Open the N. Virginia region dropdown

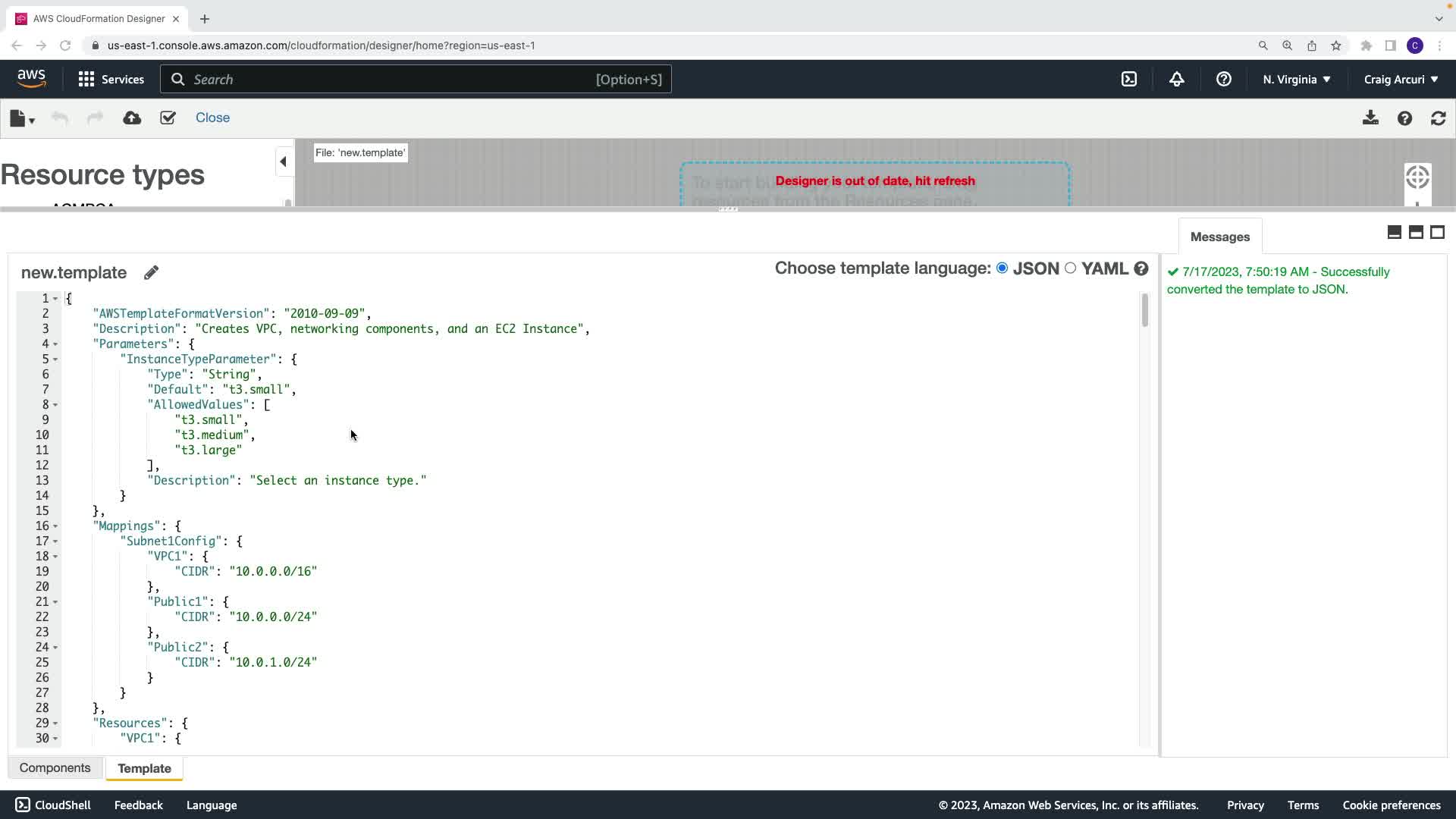pos(1296,80)
